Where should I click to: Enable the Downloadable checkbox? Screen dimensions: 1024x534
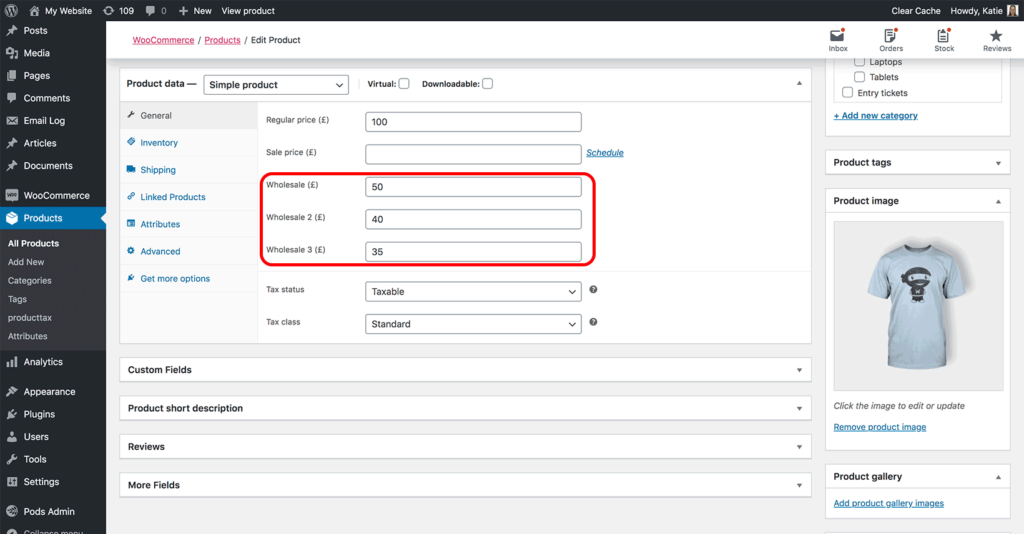pyautogui.click(x=487, y=84)
